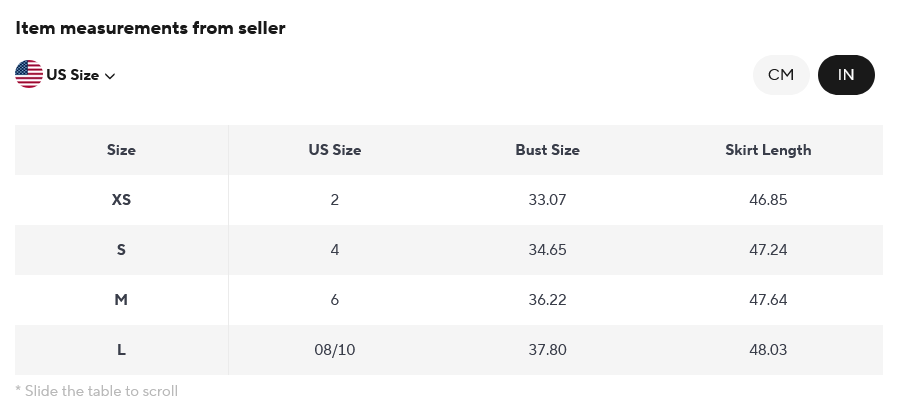Click bust size value 33.07

click(547, 200)
